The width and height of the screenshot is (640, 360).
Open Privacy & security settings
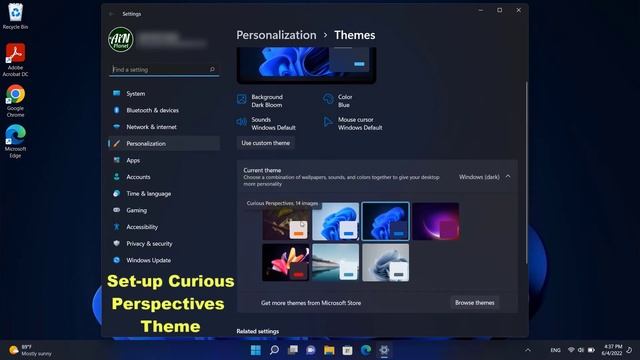[x=164, y=244]
